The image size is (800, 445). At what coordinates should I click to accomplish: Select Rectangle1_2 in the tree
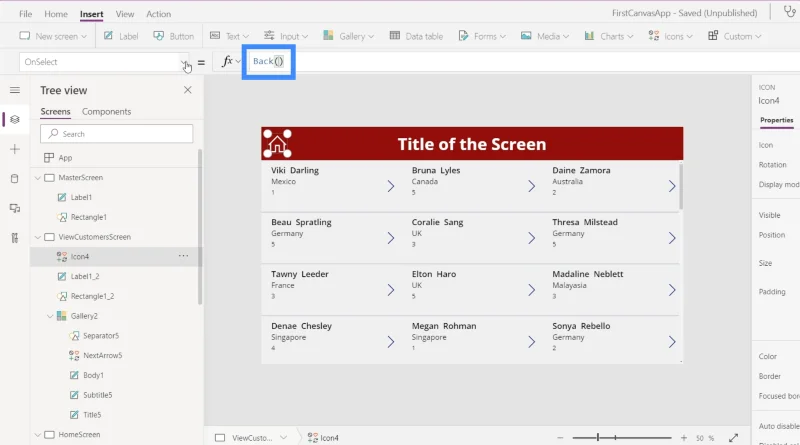(x=92, y=296)
